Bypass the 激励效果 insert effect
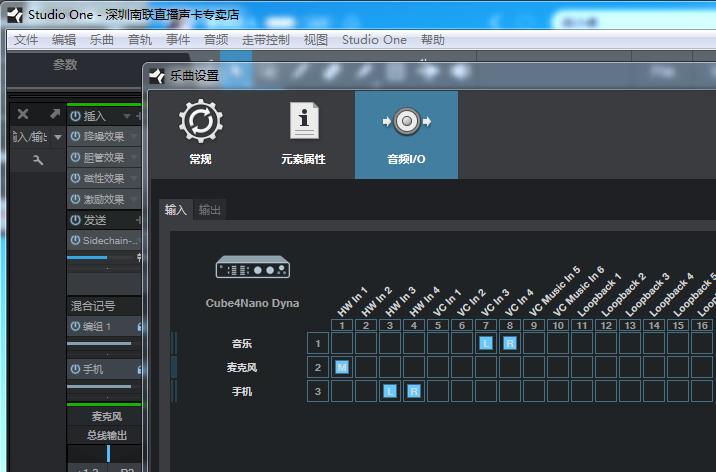This screenshot has height=472, width=716. click(x=75, y=199)
